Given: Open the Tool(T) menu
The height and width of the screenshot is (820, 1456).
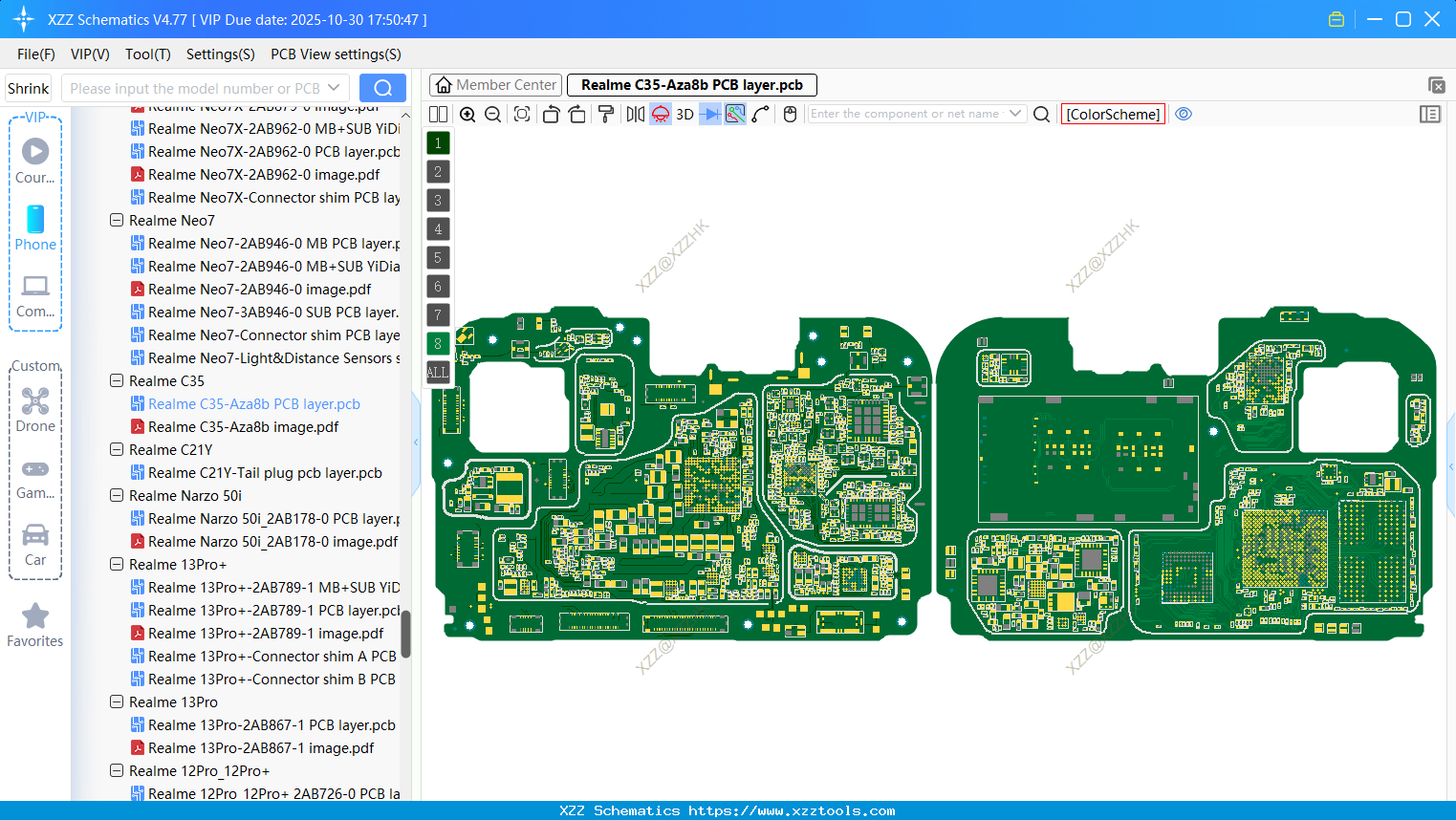Looking at the screenshot, I should [x=148, y=54].
